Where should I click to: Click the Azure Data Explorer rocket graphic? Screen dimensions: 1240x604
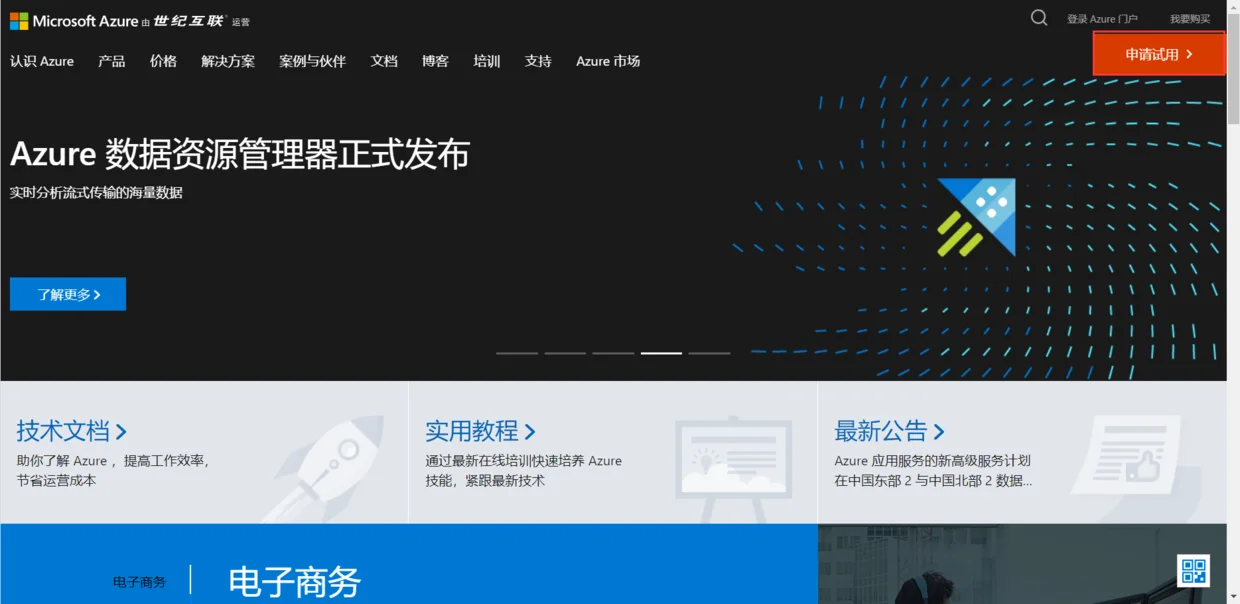pyautogui.click(x=977, y=217)
